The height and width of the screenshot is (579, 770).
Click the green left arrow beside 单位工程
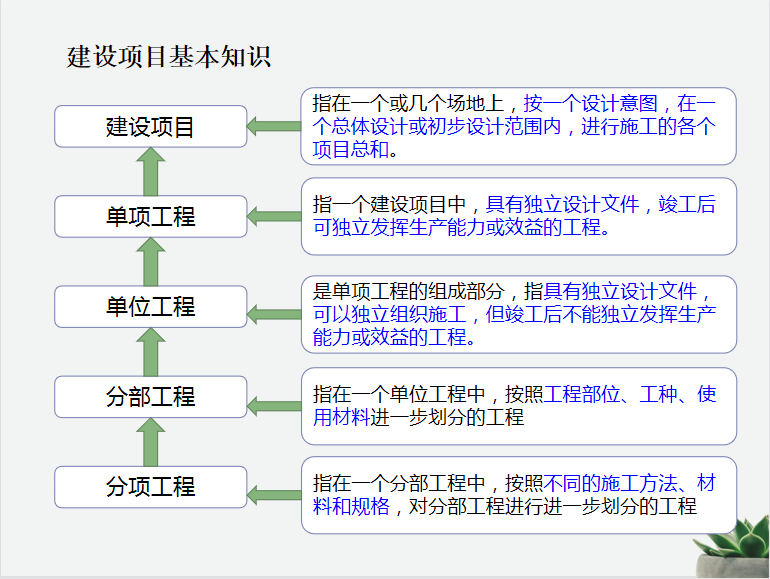(x=274, y=314)
